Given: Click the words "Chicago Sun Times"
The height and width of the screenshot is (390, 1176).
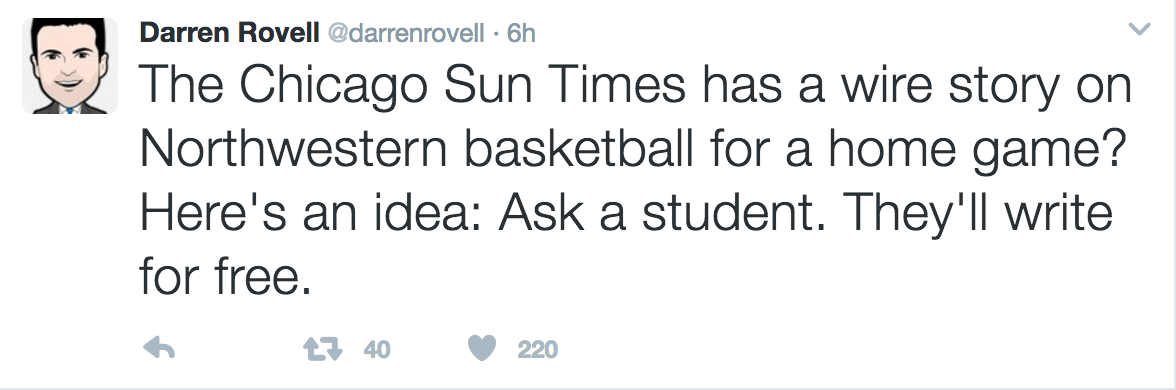Looking at the screenshot, I should point(464,88).
